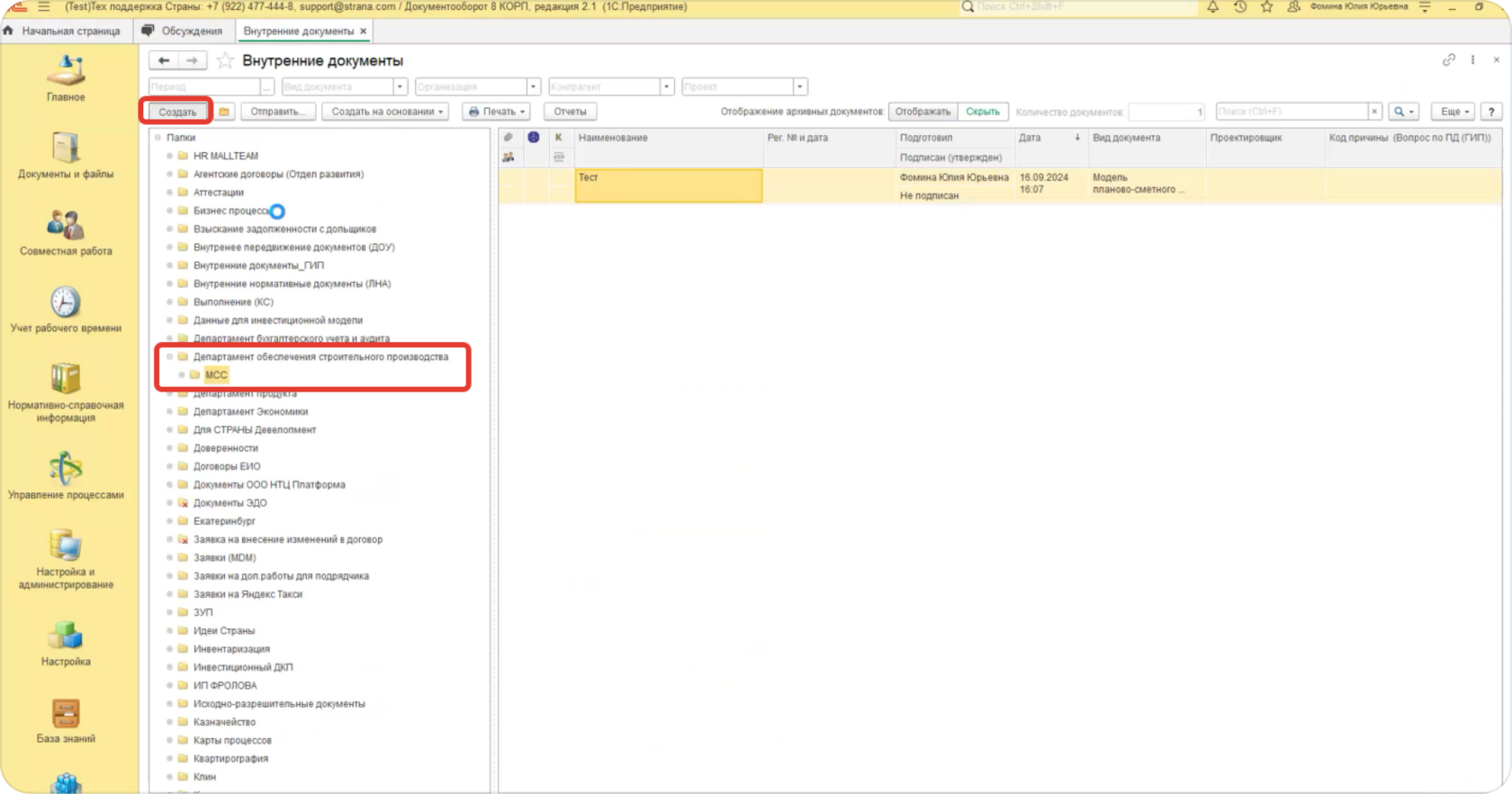This screenshot has height=794, width=1512.
Task: Open the Проект filter dropdown
Action: click(799, 86)
